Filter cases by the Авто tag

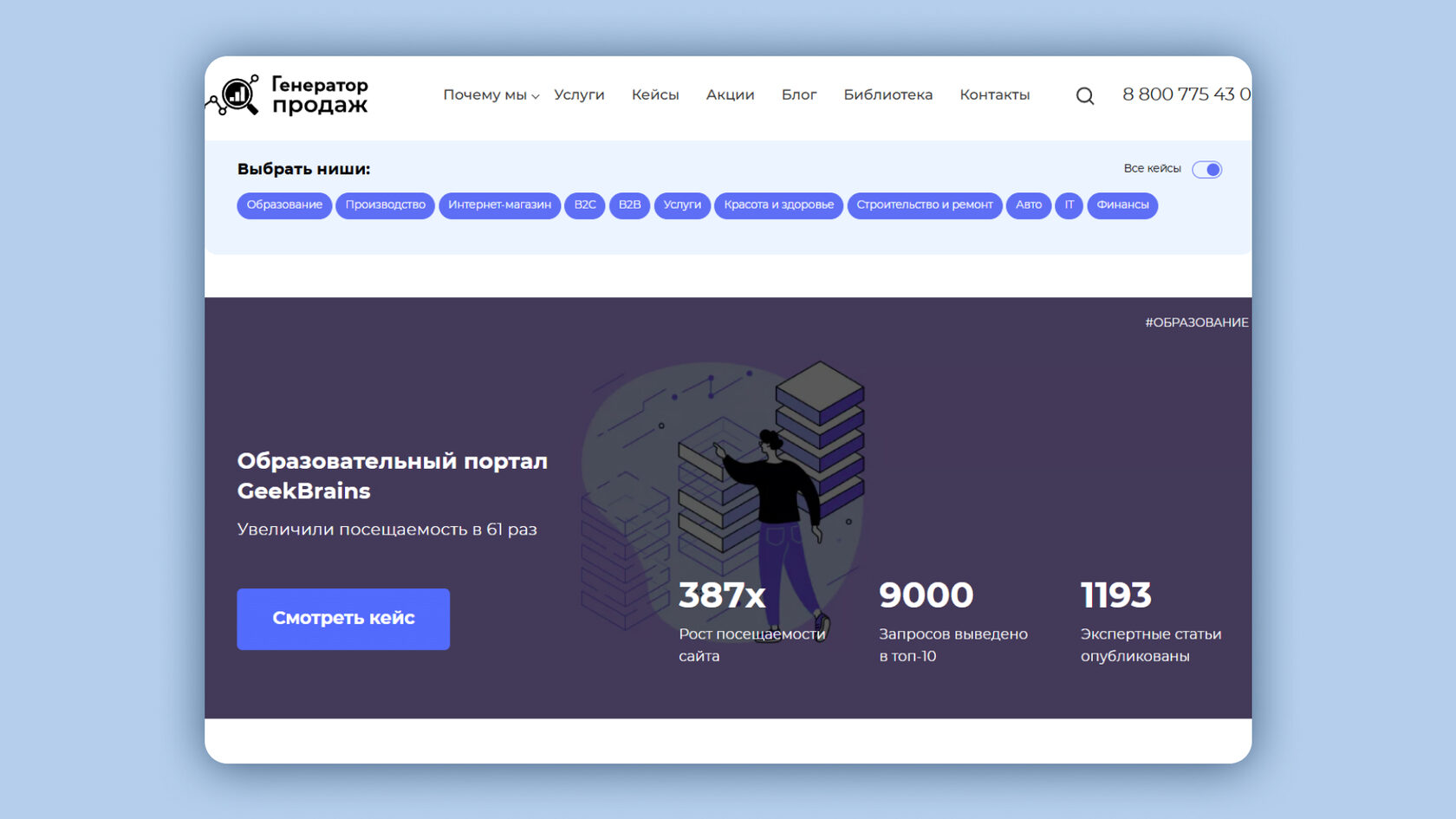pyautogui.click(x=1029, y=205)
